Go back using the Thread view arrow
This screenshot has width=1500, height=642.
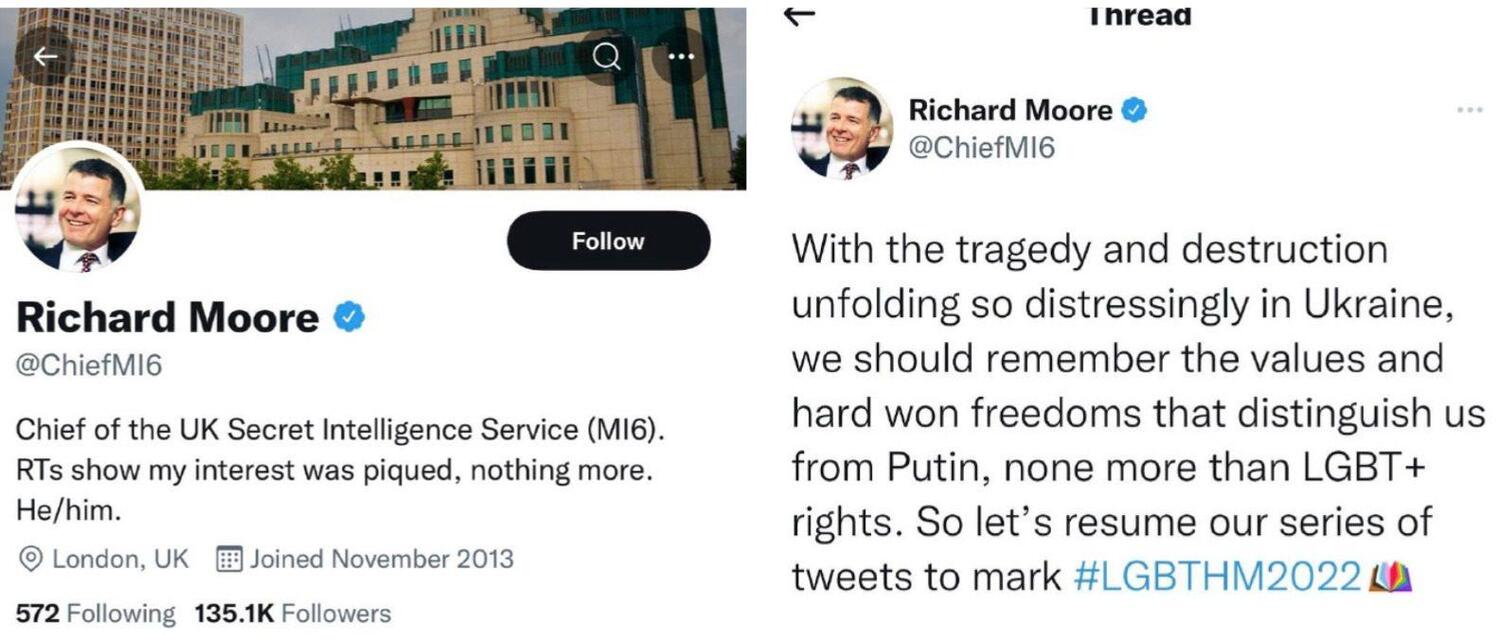[802, 14]
